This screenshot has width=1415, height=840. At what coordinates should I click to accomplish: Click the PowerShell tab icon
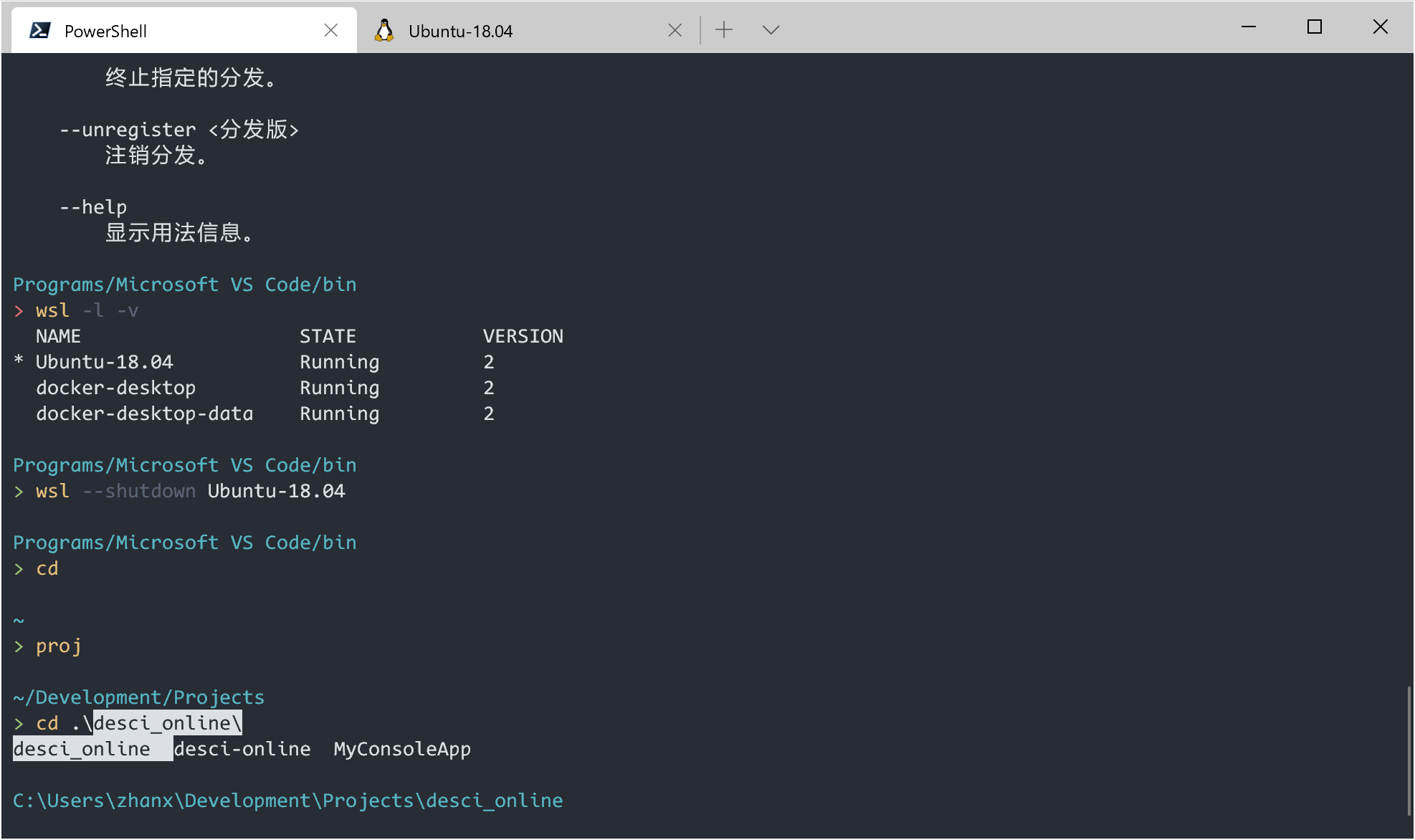[40, 31]
